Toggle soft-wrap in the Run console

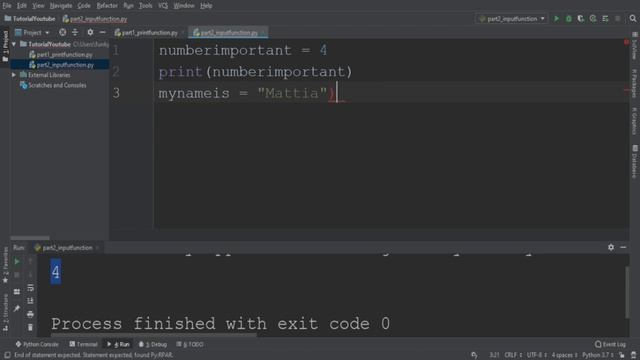pyautogui.click(x=30, y=288)
